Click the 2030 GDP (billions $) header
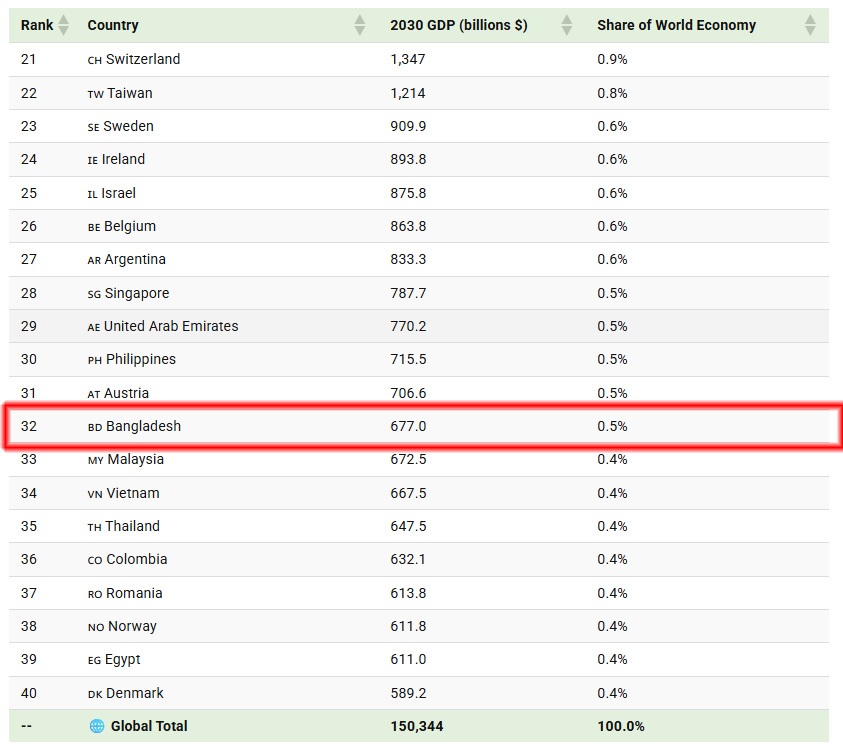Screen dimensions: 843x751 pyautogui.click(x=459, y=25)
